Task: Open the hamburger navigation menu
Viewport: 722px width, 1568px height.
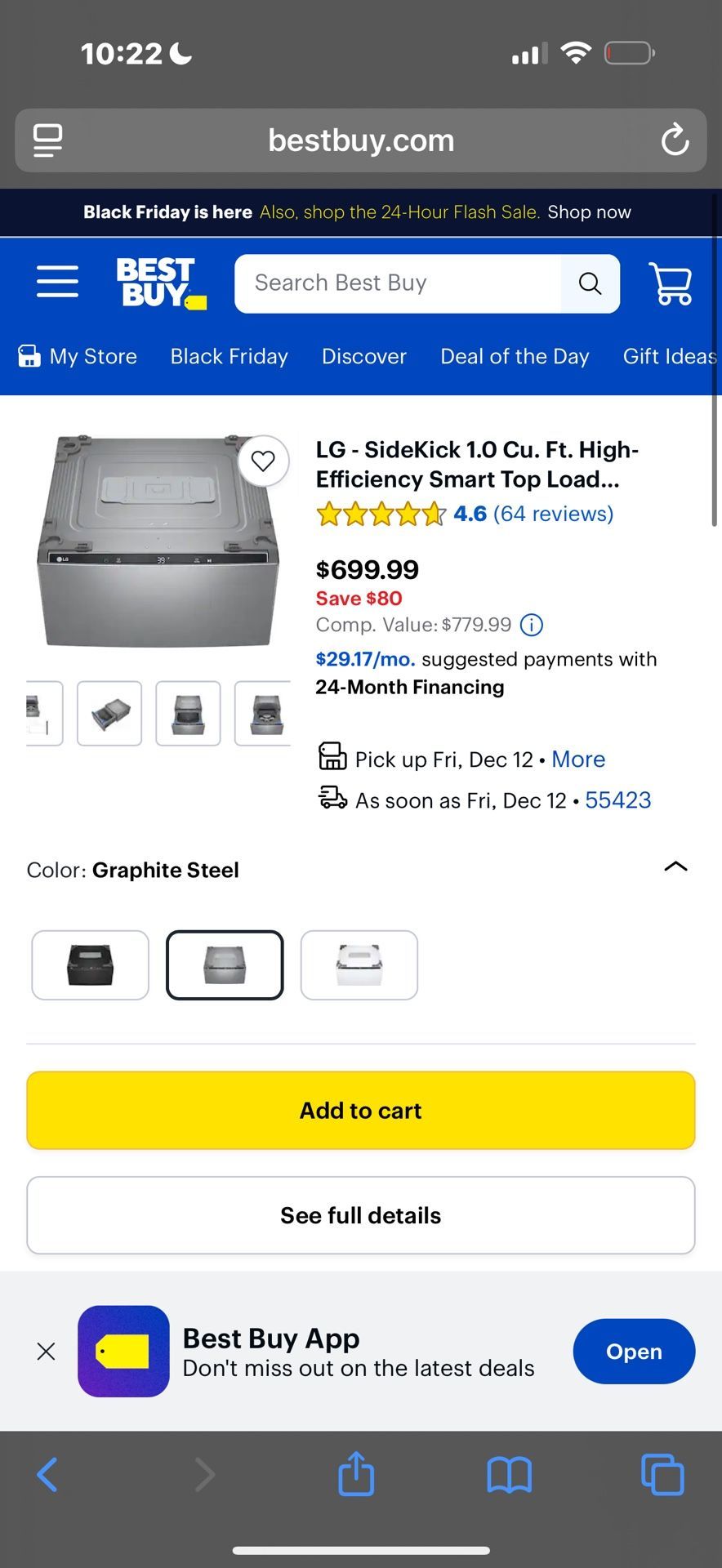Action: (57, 281)
